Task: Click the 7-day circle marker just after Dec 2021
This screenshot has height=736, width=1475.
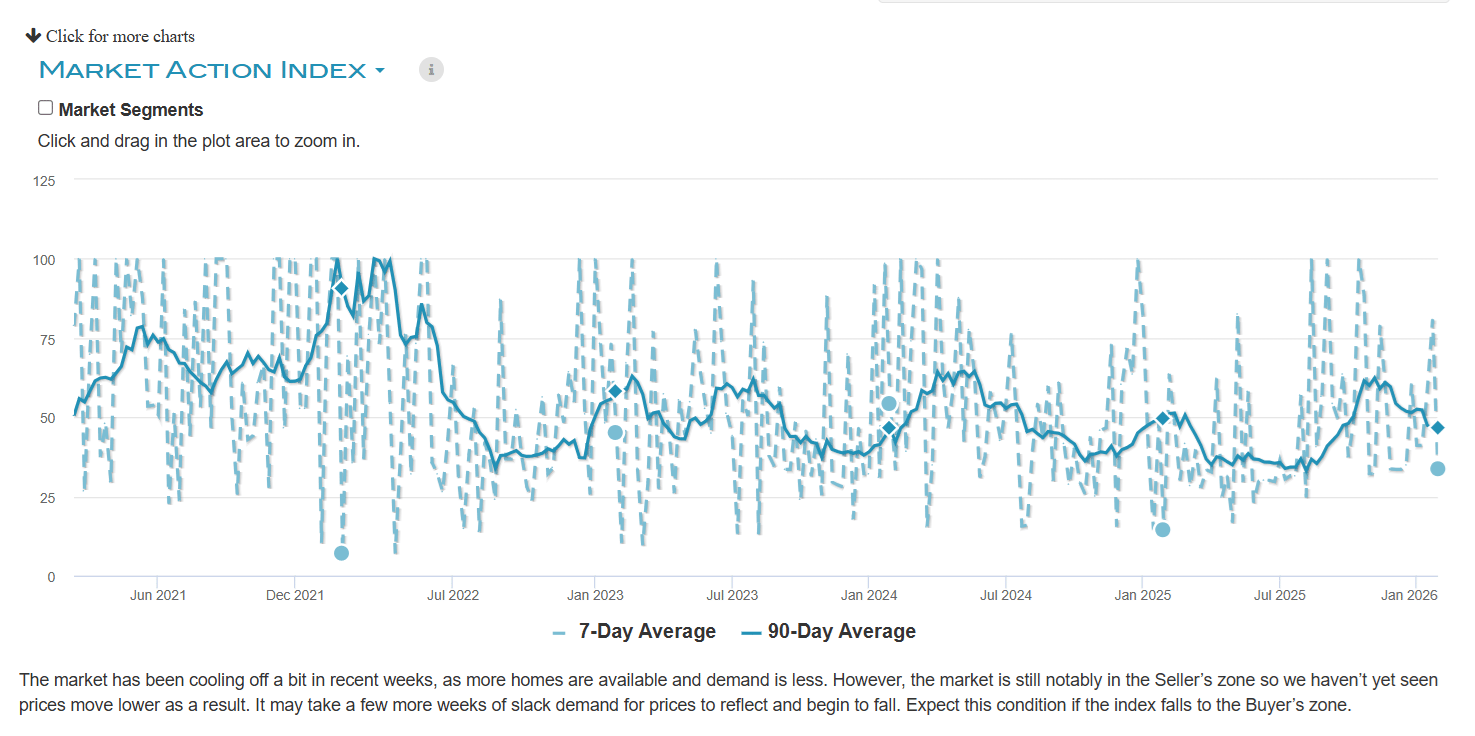Action: (x=341, y=553)
